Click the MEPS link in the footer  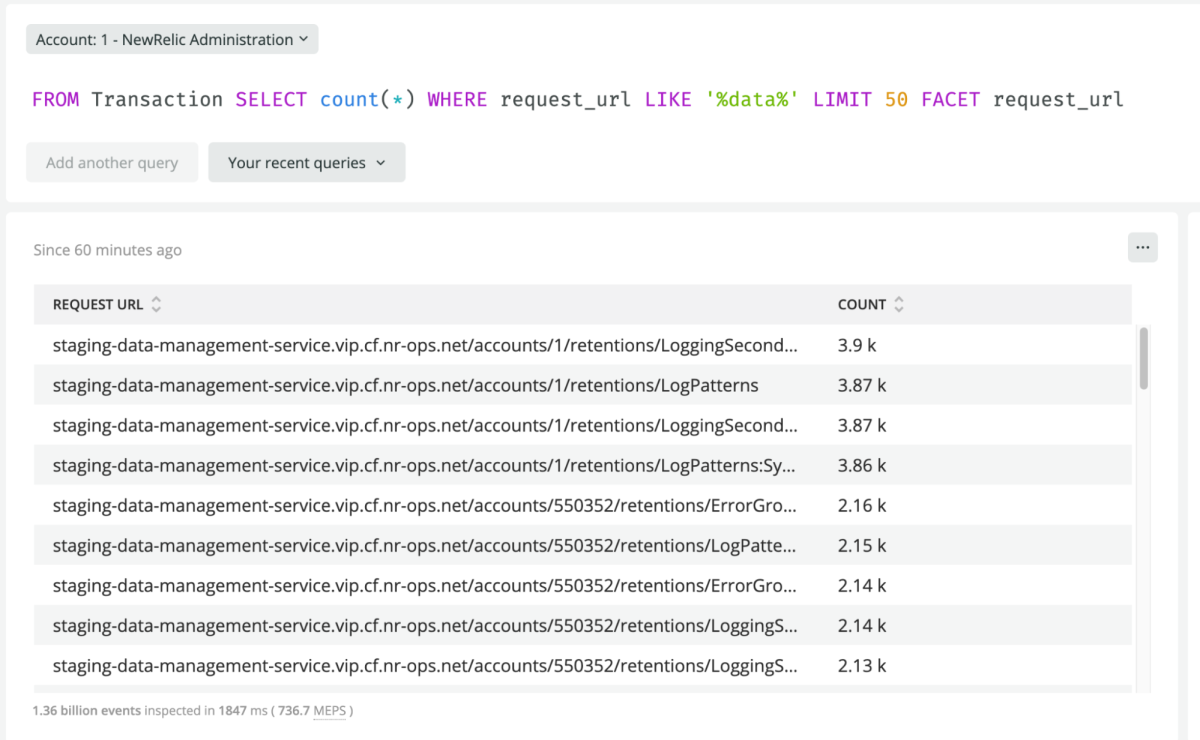329,711
